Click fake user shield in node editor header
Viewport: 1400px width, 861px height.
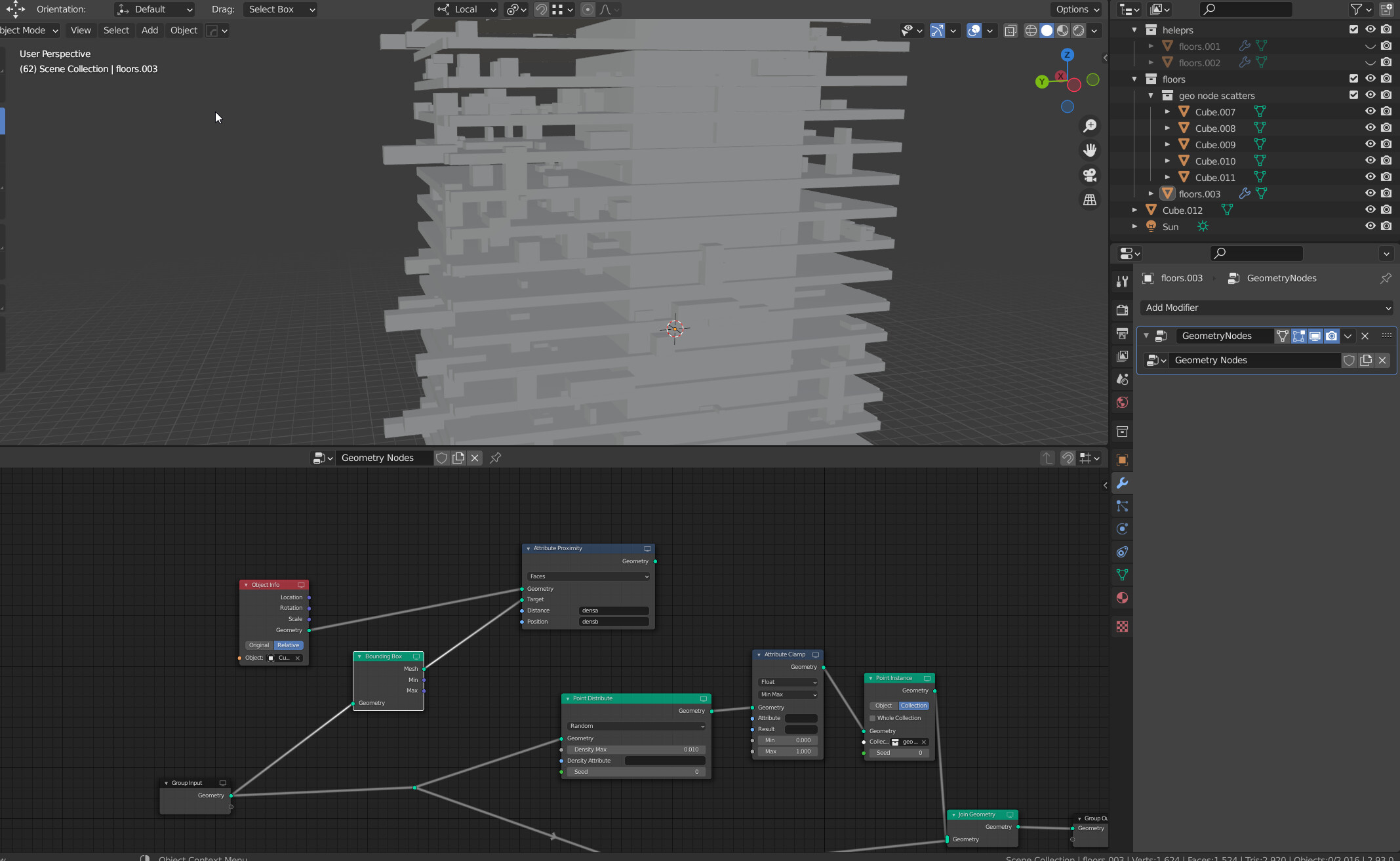tap(442, 458)
